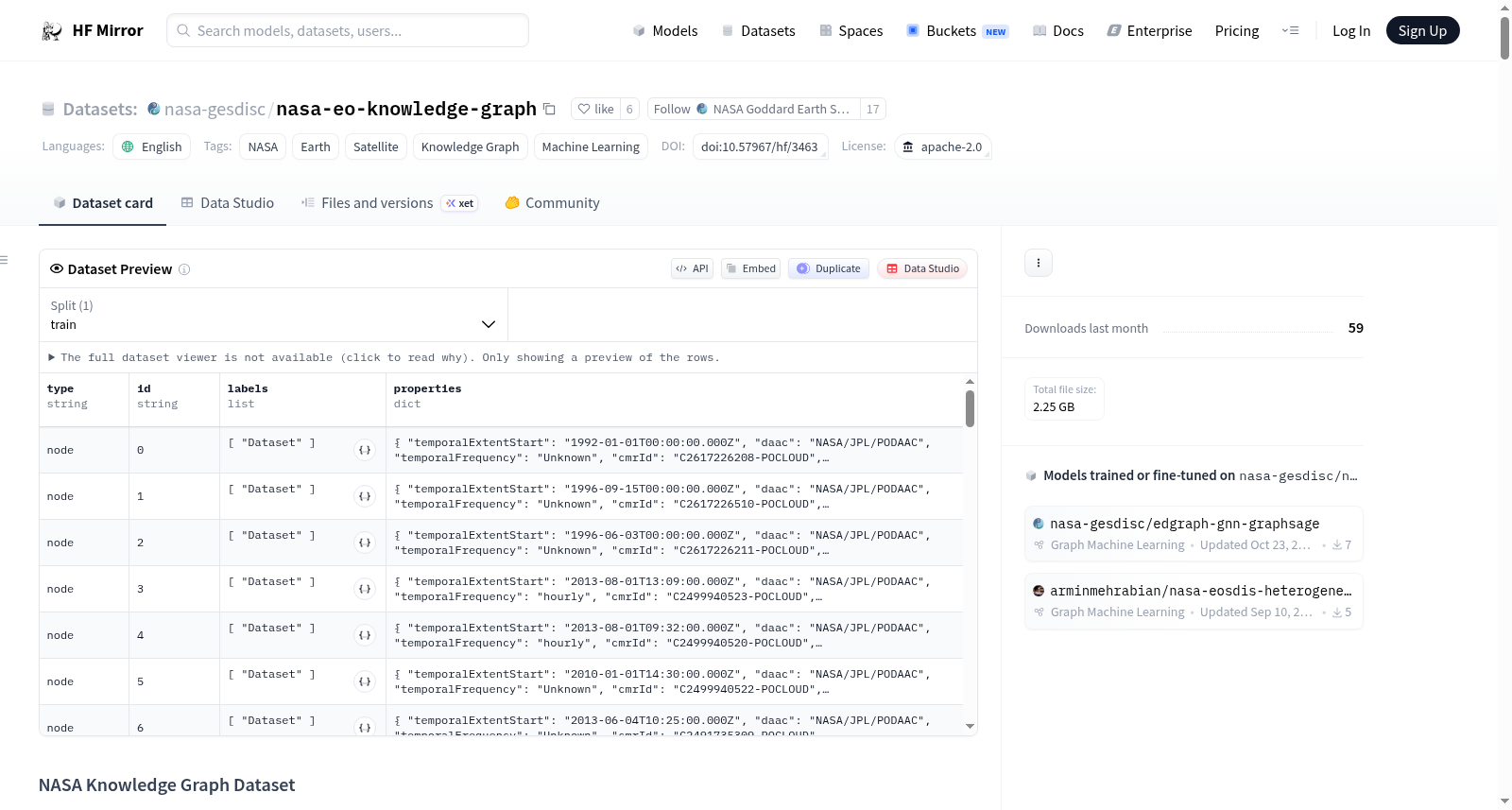
Task: Open the extra navigation menu icon
Action: pyautogui.click(x=1290, y=30)
